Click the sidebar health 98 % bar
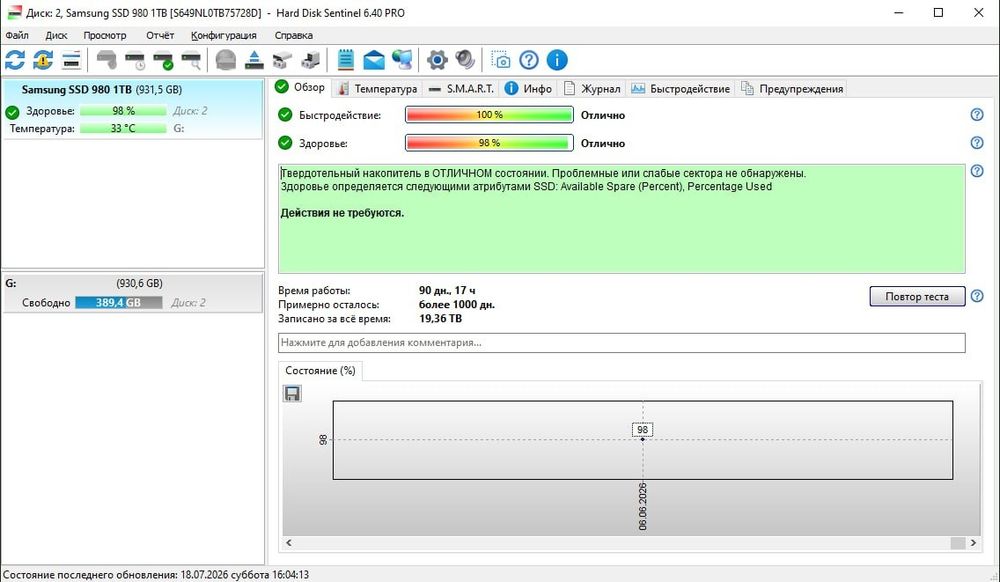This screenshot has width=1000, height=582. pyautogui.click(x=123, y=111)
